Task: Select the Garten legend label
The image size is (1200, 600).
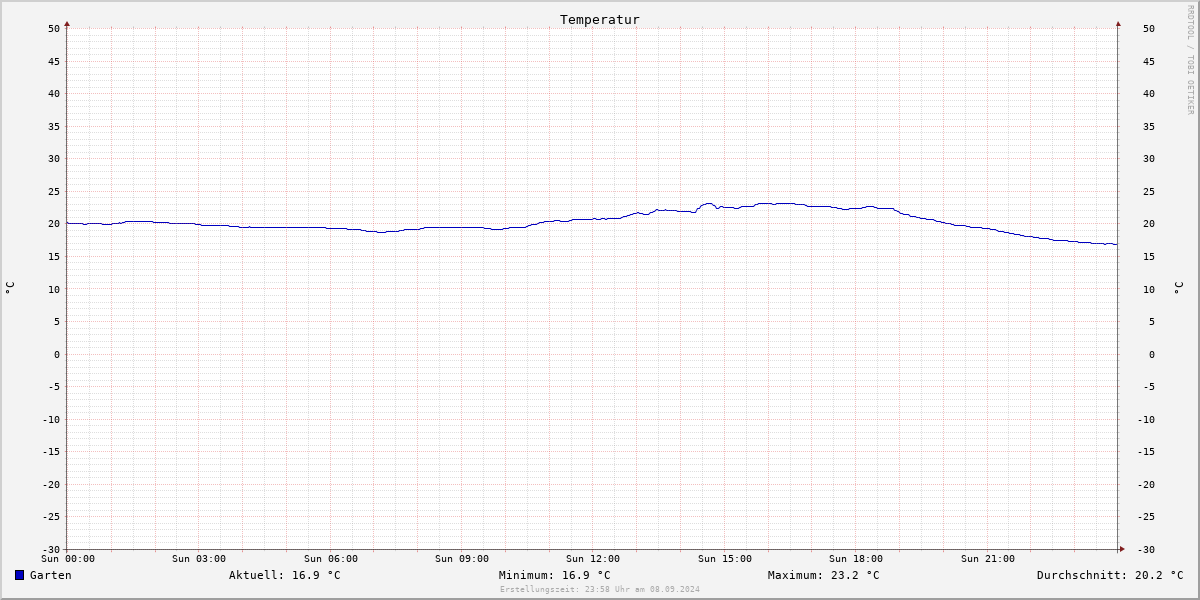Action: click(x=51, y=575)
